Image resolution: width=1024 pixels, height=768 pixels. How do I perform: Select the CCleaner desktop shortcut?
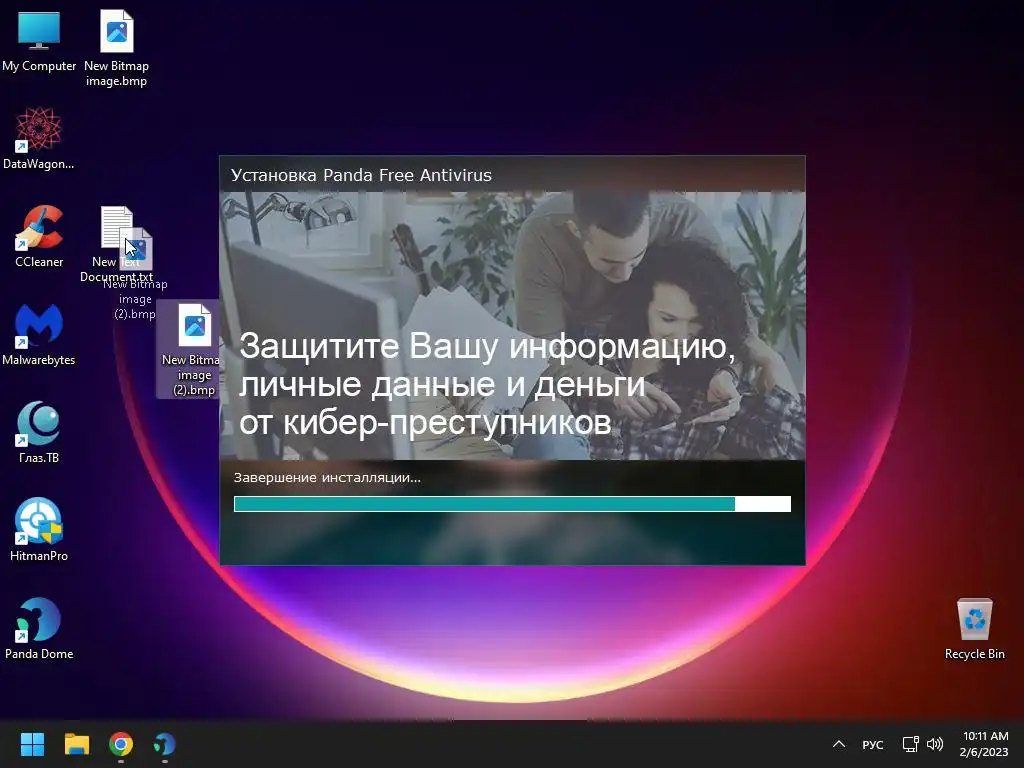39,236
